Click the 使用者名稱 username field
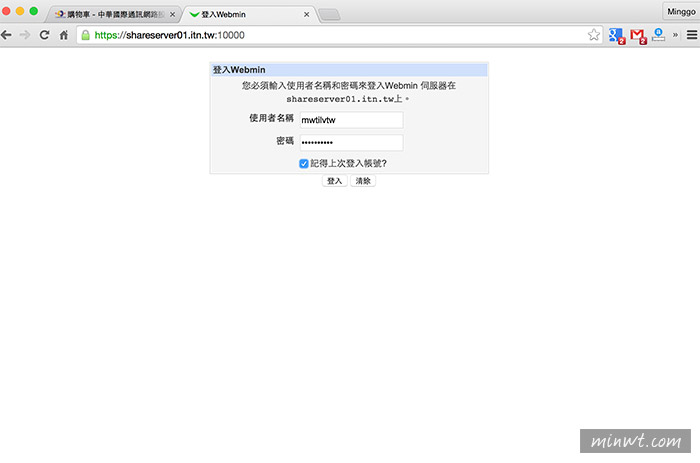This screenshot has height=463, width=700. pos(351,120)
